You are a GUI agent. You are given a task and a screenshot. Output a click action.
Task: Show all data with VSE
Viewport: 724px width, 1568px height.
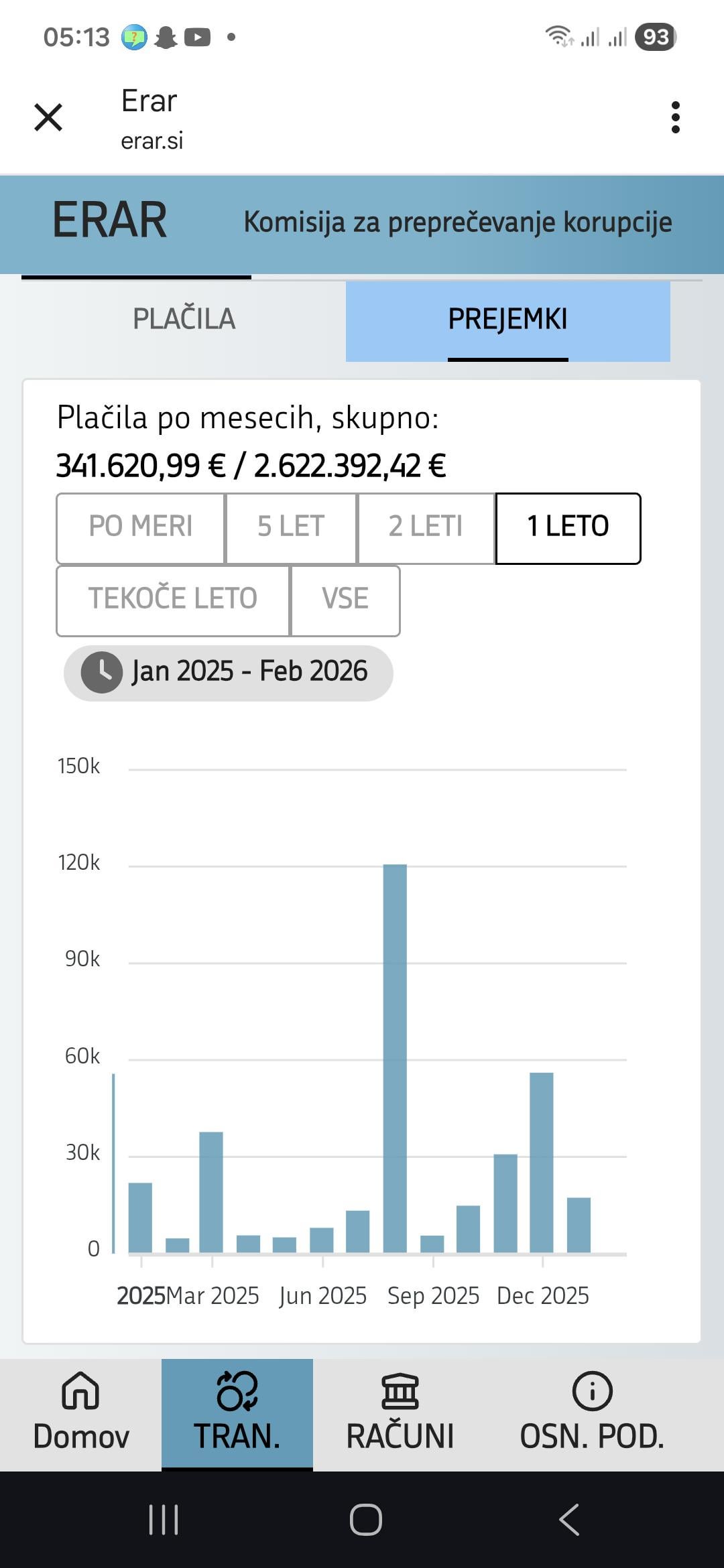click(345, 600)
